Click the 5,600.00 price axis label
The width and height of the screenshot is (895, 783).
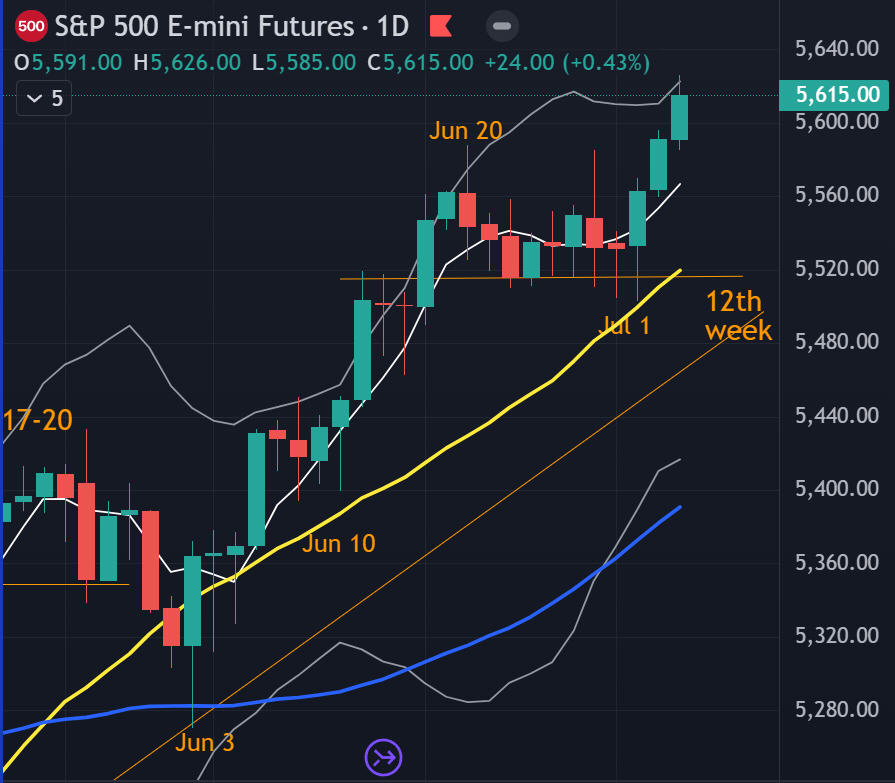point(837,122)
